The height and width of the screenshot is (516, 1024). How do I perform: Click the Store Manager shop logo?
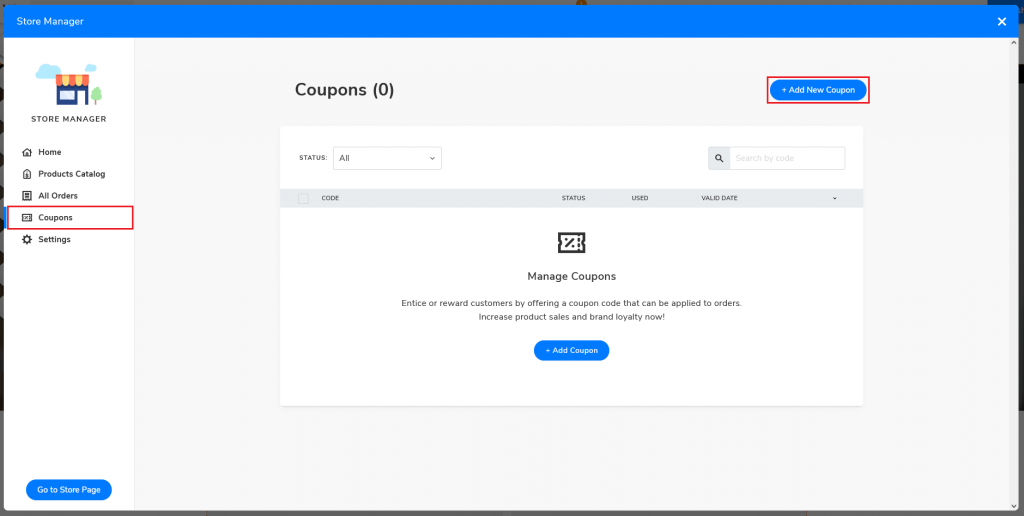click(69, 84)
